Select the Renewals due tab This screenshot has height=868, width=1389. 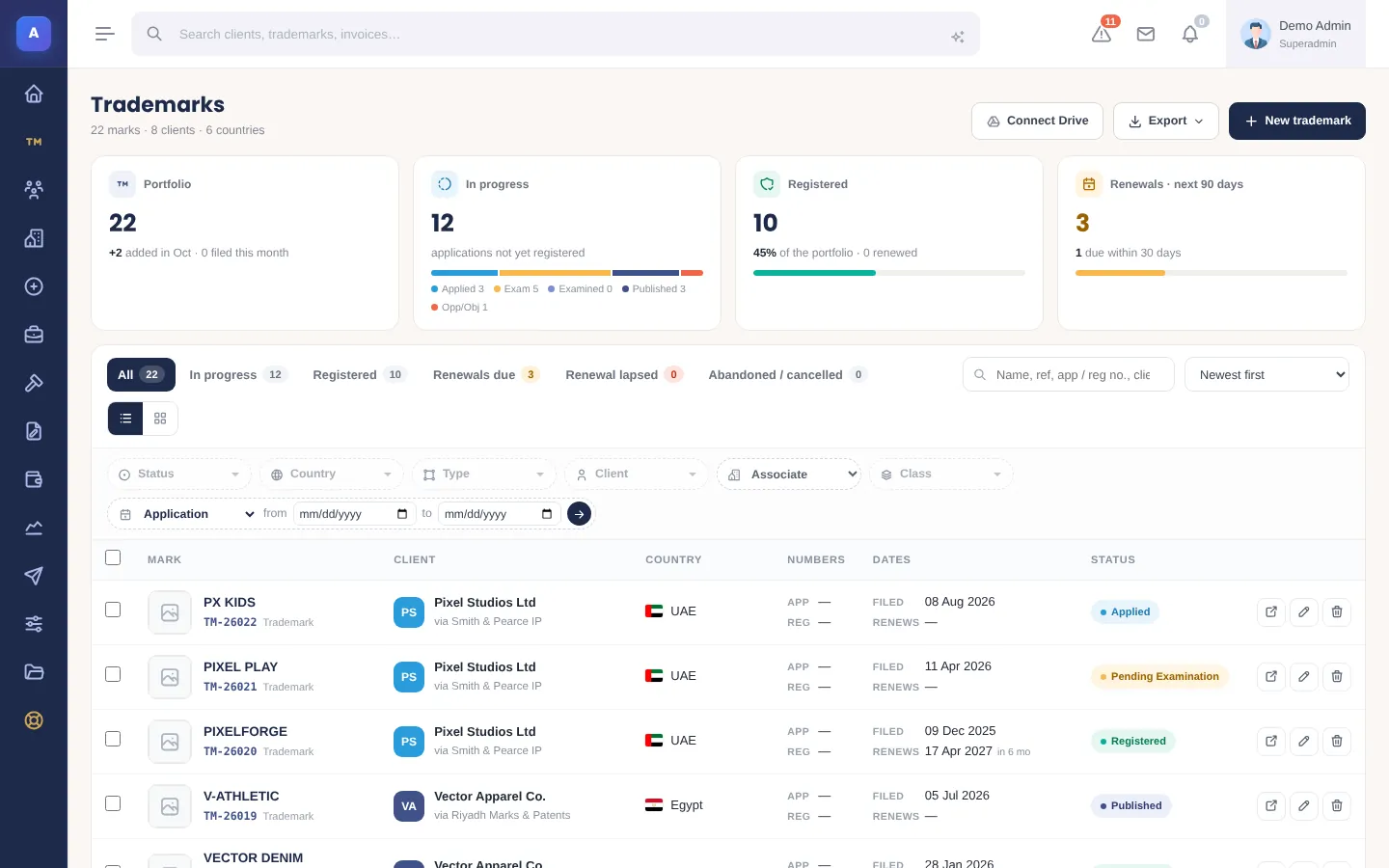485,374
